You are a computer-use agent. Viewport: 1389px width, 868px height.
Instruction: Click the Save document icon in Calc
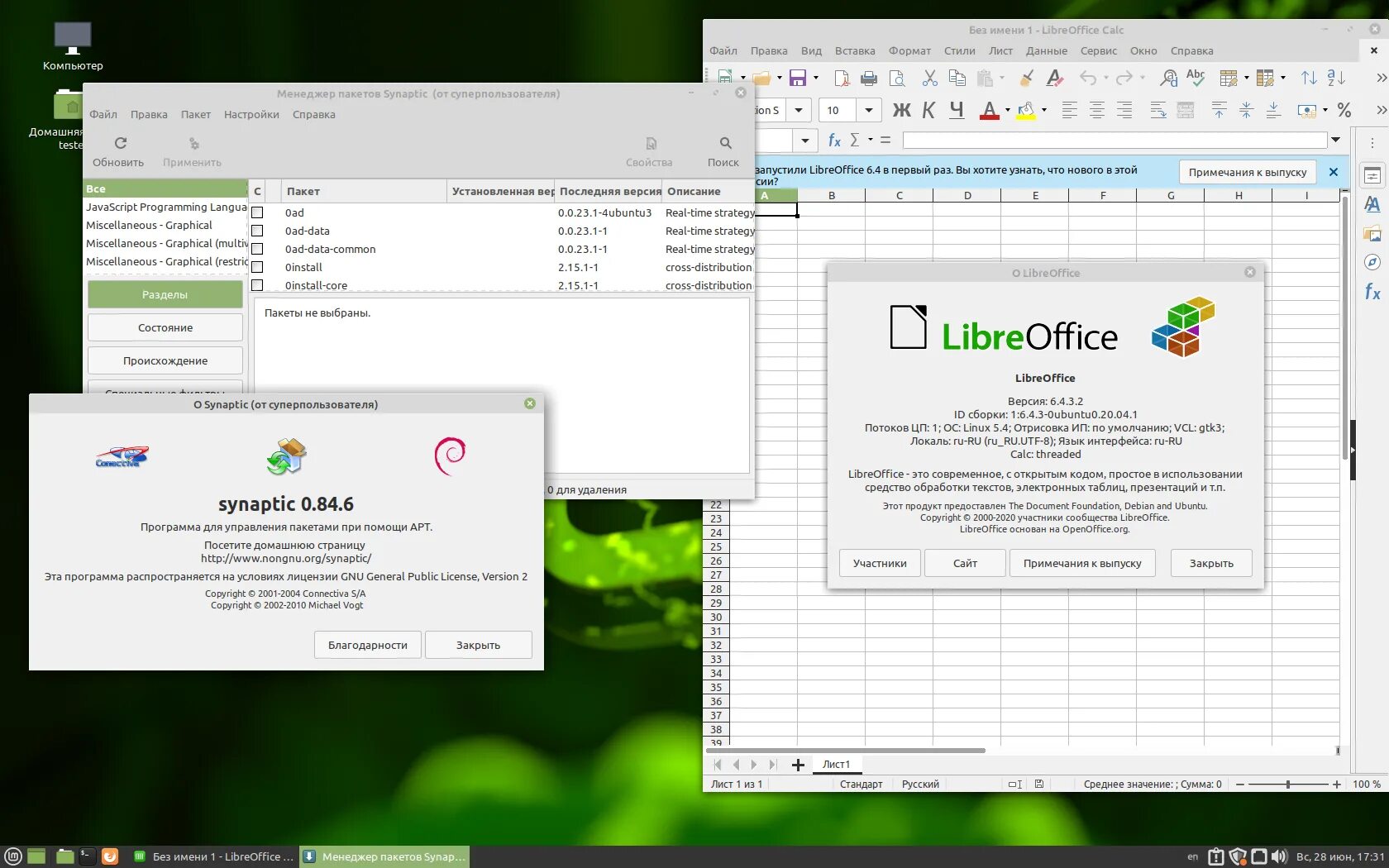pos(798,78)
